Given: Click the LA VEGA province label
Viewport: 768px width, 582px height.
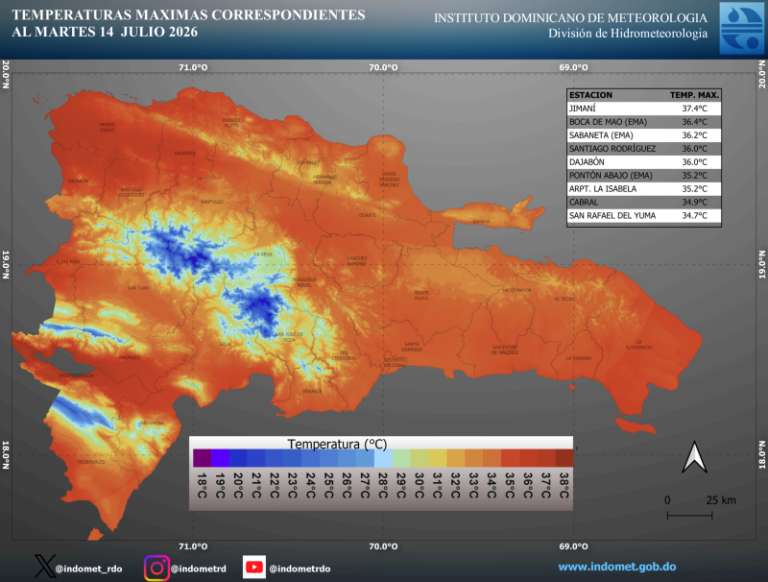Looking at the screenshot, I should coord(263,254).
